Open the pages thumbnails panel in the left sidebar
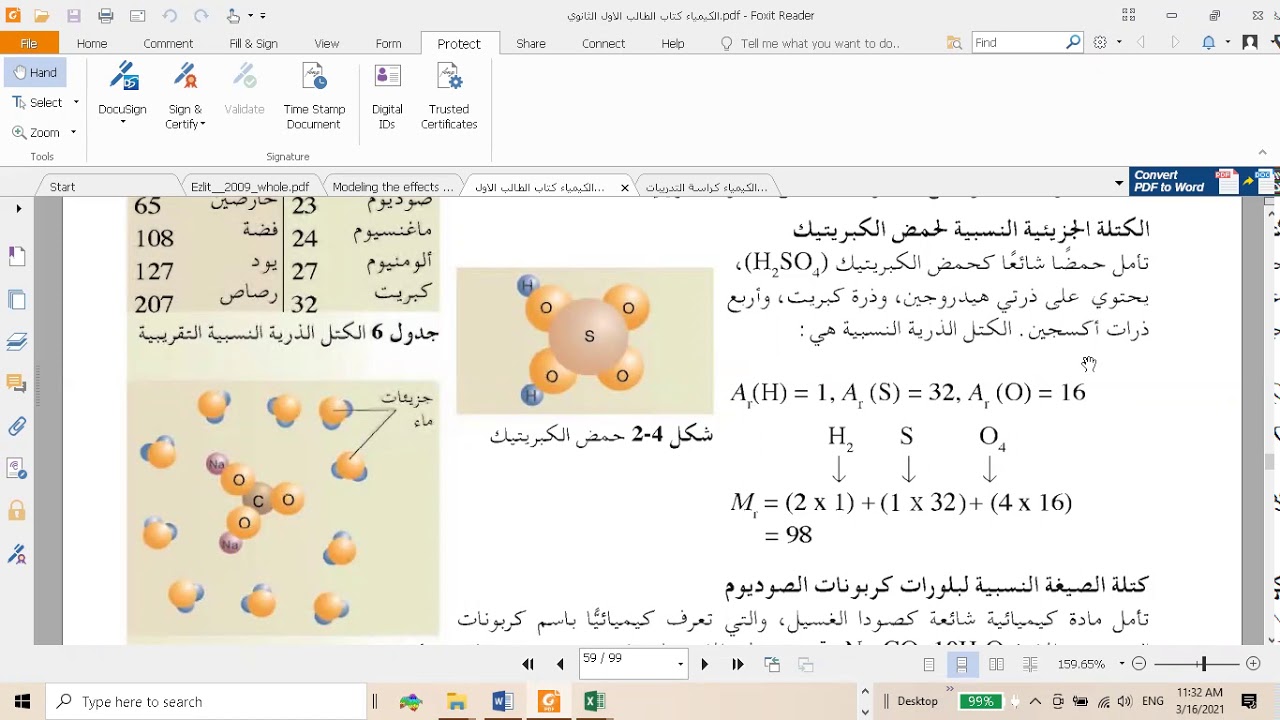 click(x=17, y=299)
